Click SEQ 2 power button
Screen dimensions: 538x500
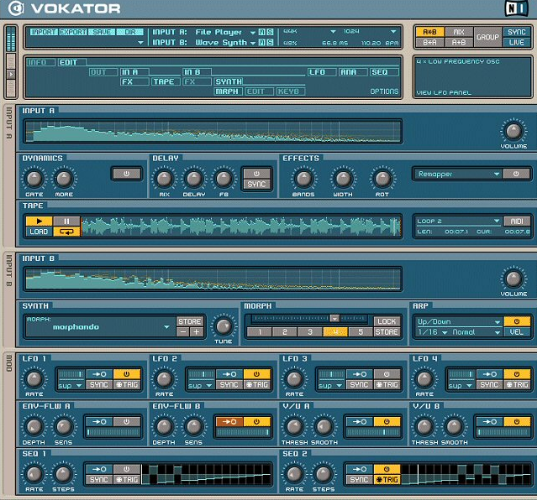(x=387, y=469)
